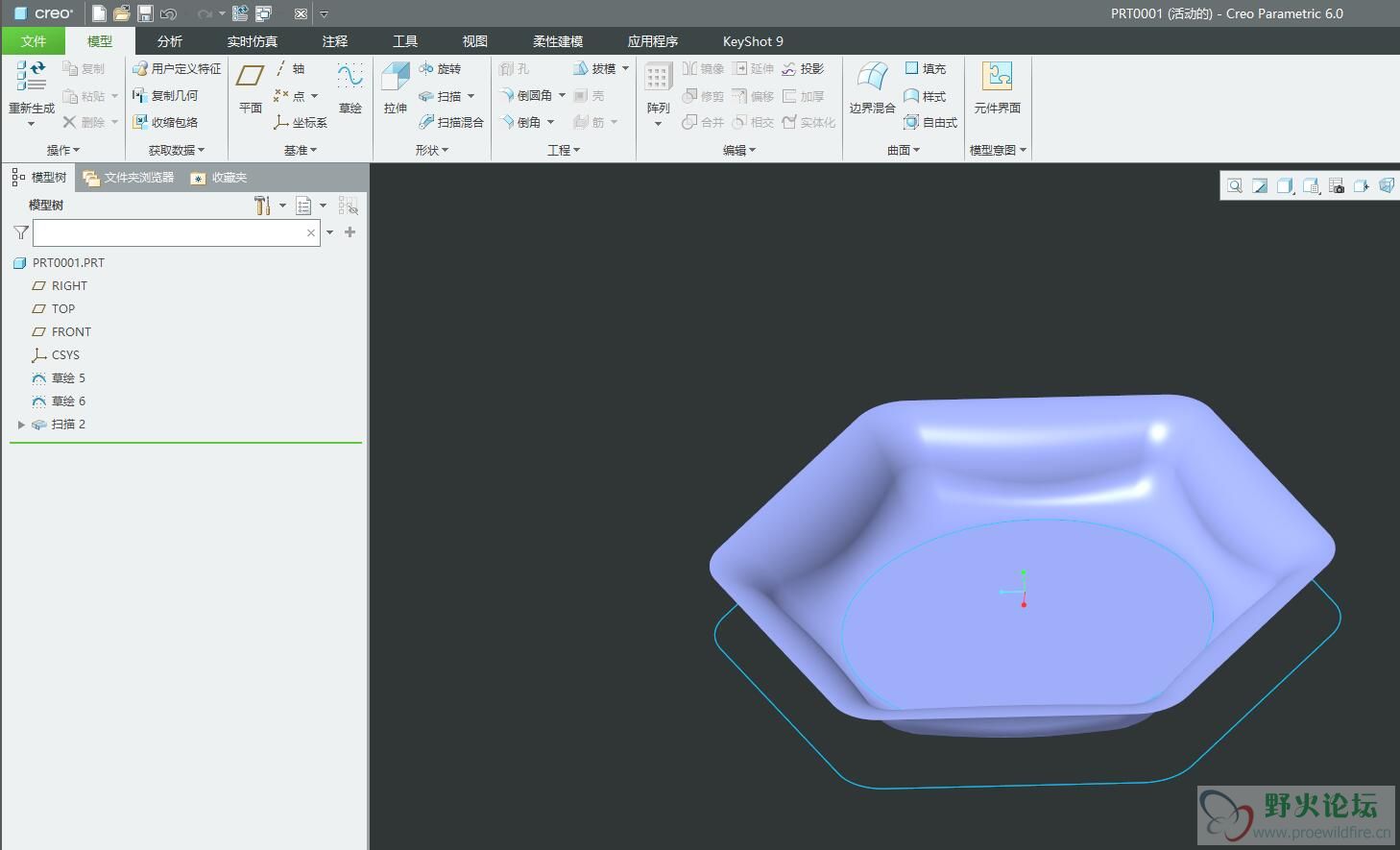Switch to the Analysis (分析) ribbon tab
This screenshot has width=1400, height=850.
(x=170, y=41)
